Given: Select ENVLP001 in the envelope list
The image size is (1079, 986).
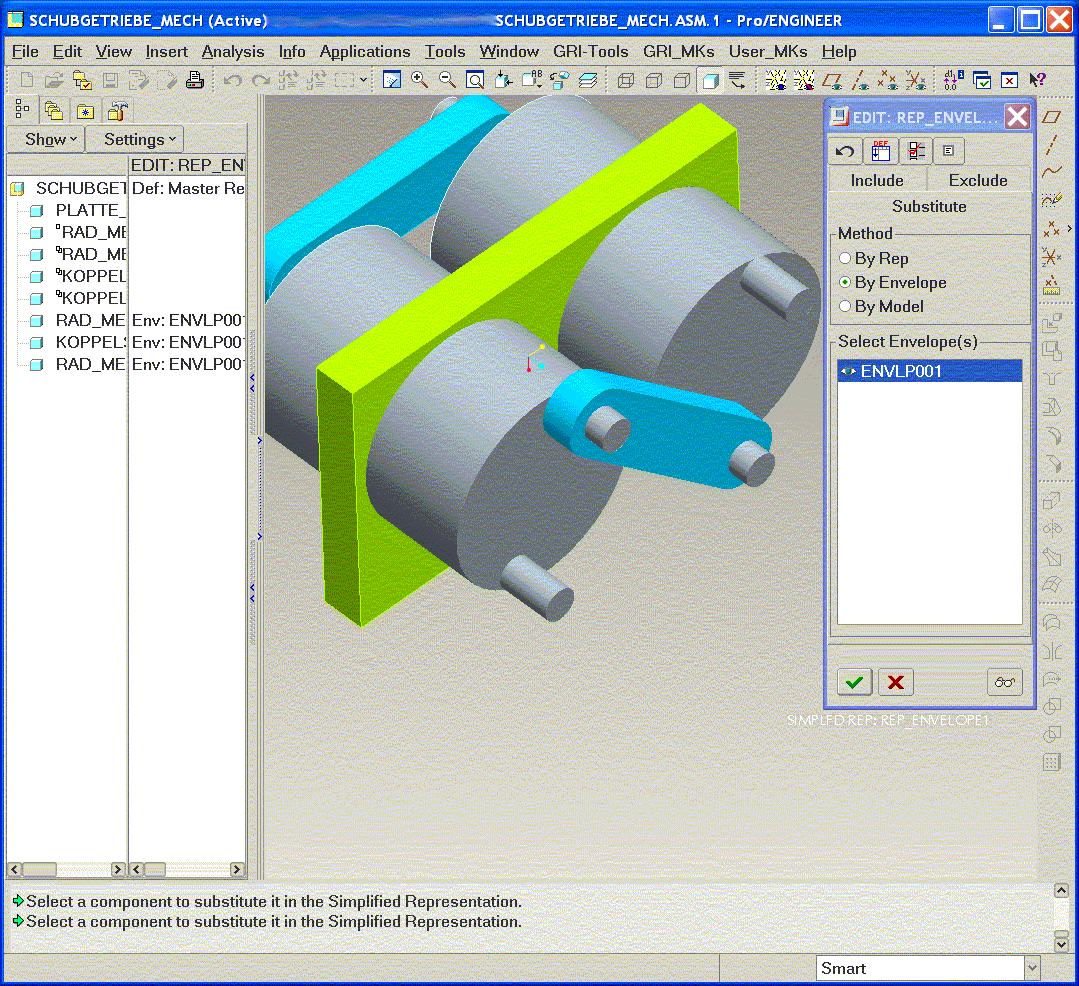Looking at the screenshot, I should (930, 371).
